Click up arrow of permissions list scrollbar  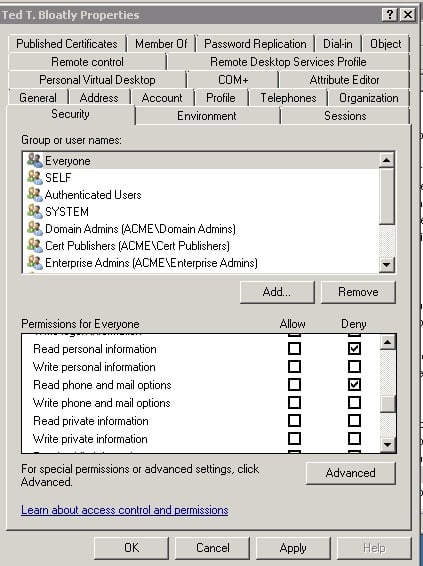(x=388, y=342)
